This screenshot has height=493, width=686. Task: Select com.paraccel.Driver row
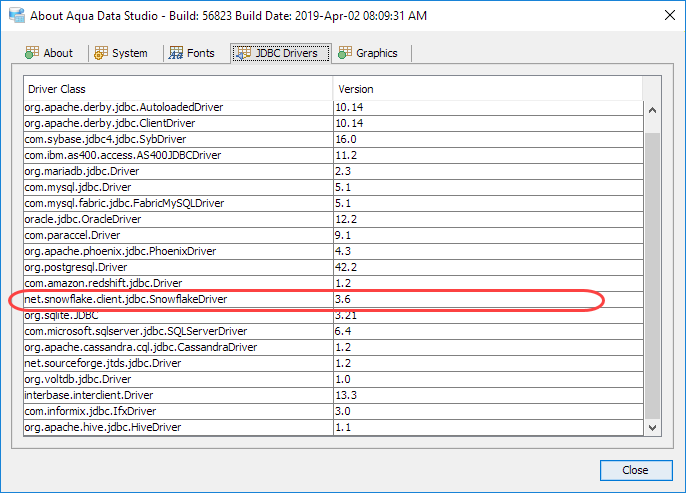point(333,235)
